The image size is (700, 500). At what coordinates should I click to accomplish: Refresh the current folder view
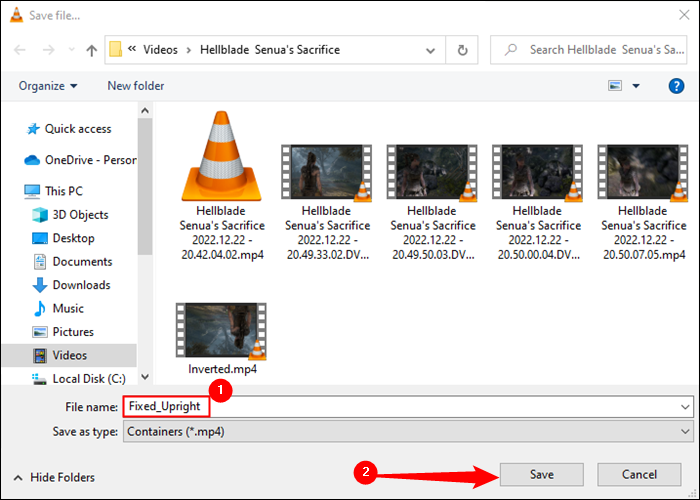pos(461,49)
